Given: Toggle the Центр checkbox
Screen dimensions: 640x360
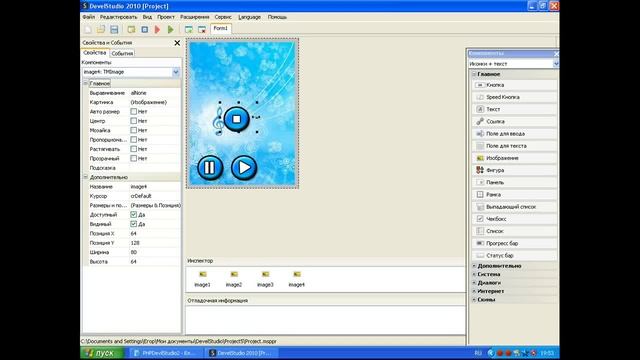Looking at the screenshot, I should click(x=133, y=121).
